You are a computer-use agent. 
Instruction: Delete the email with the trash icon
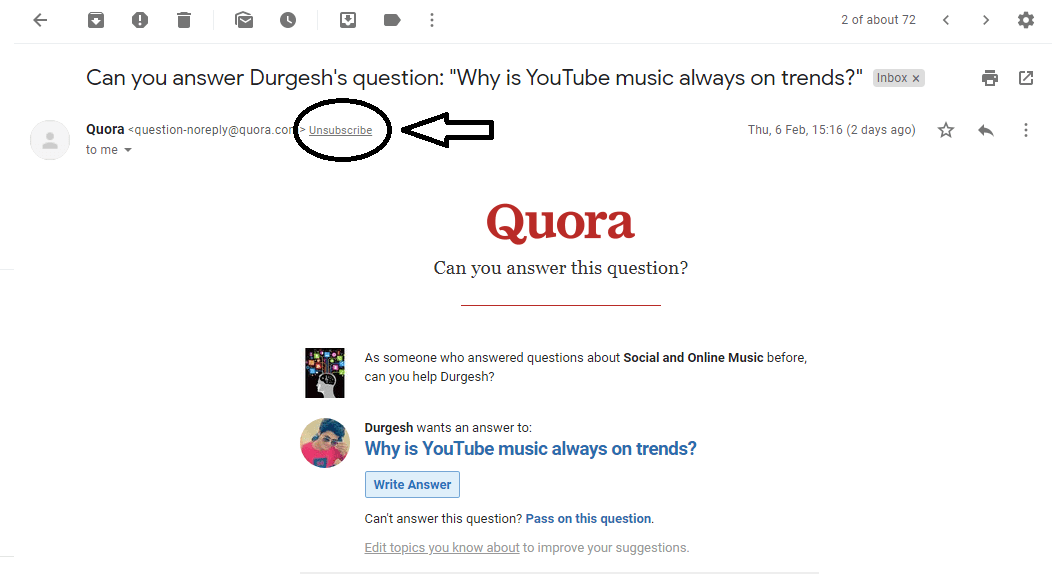184,19
